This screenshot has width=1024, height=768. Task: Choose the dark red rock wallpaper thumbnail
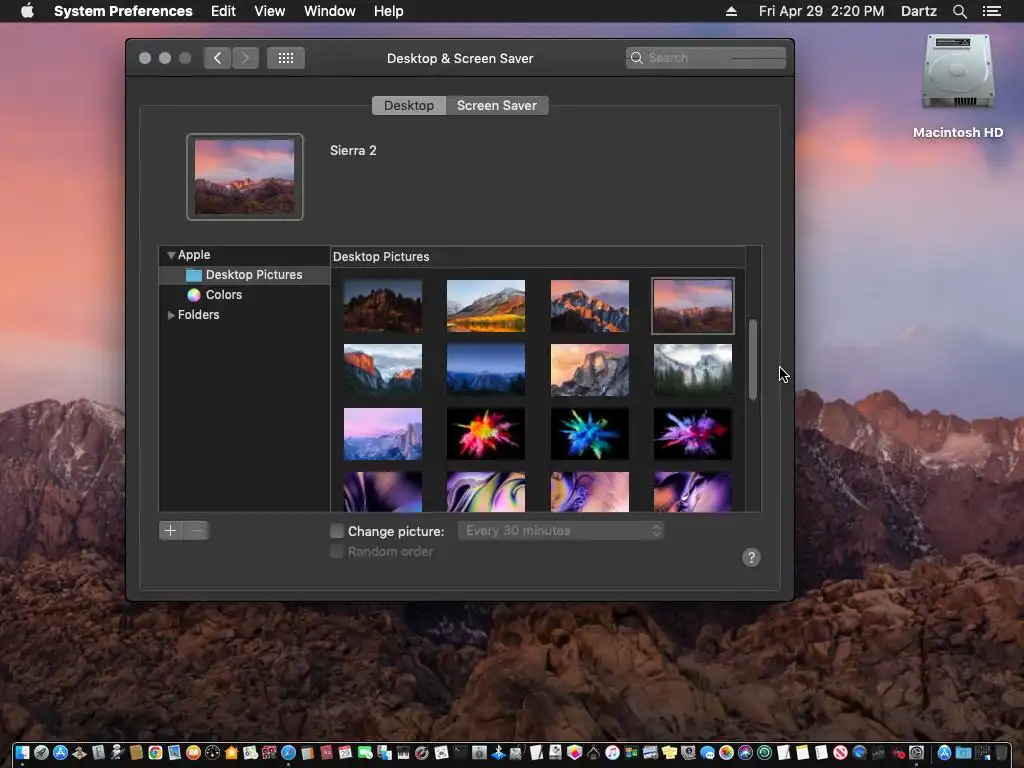[383, 306]
